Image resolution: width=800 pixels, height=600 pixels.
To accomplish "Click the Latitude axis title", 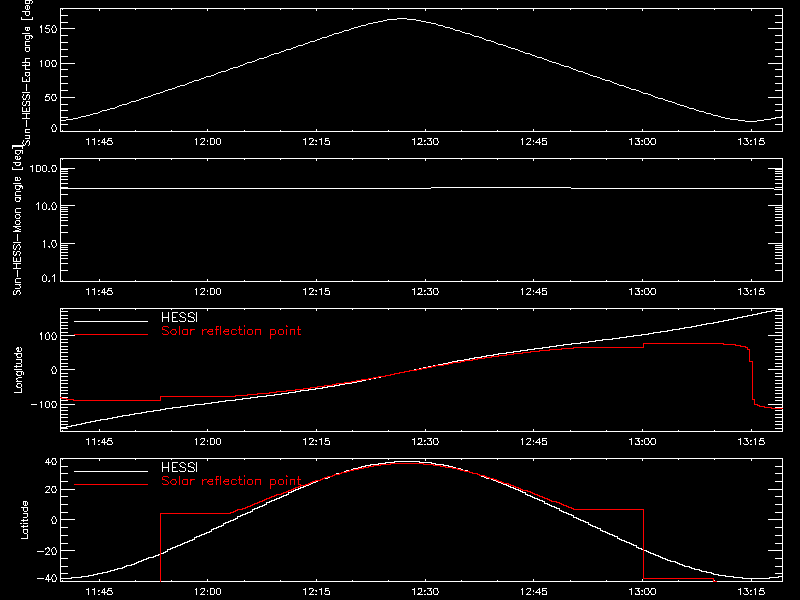I will coord(24,520).
